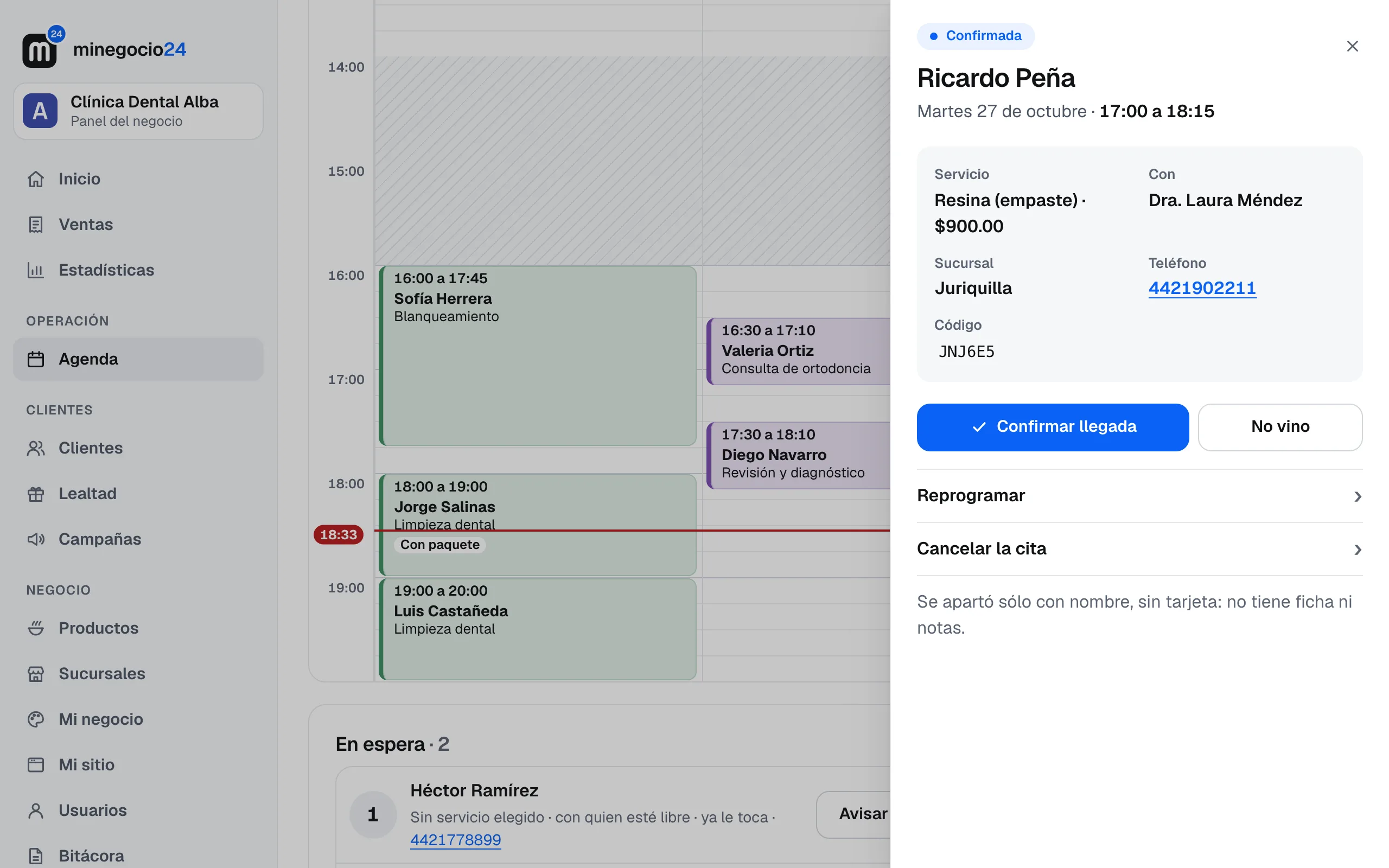This screenshot has width=1389, height=868.
Task: Click the Productos bowl icon
Action: (36, 628)
